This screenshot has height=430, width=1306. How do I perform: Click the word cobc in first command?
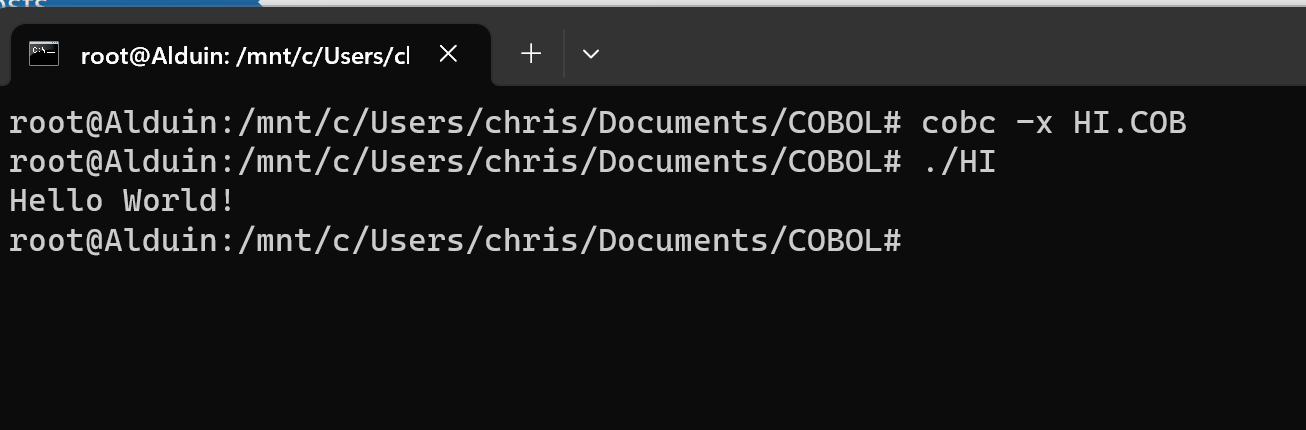pos(959,123)
